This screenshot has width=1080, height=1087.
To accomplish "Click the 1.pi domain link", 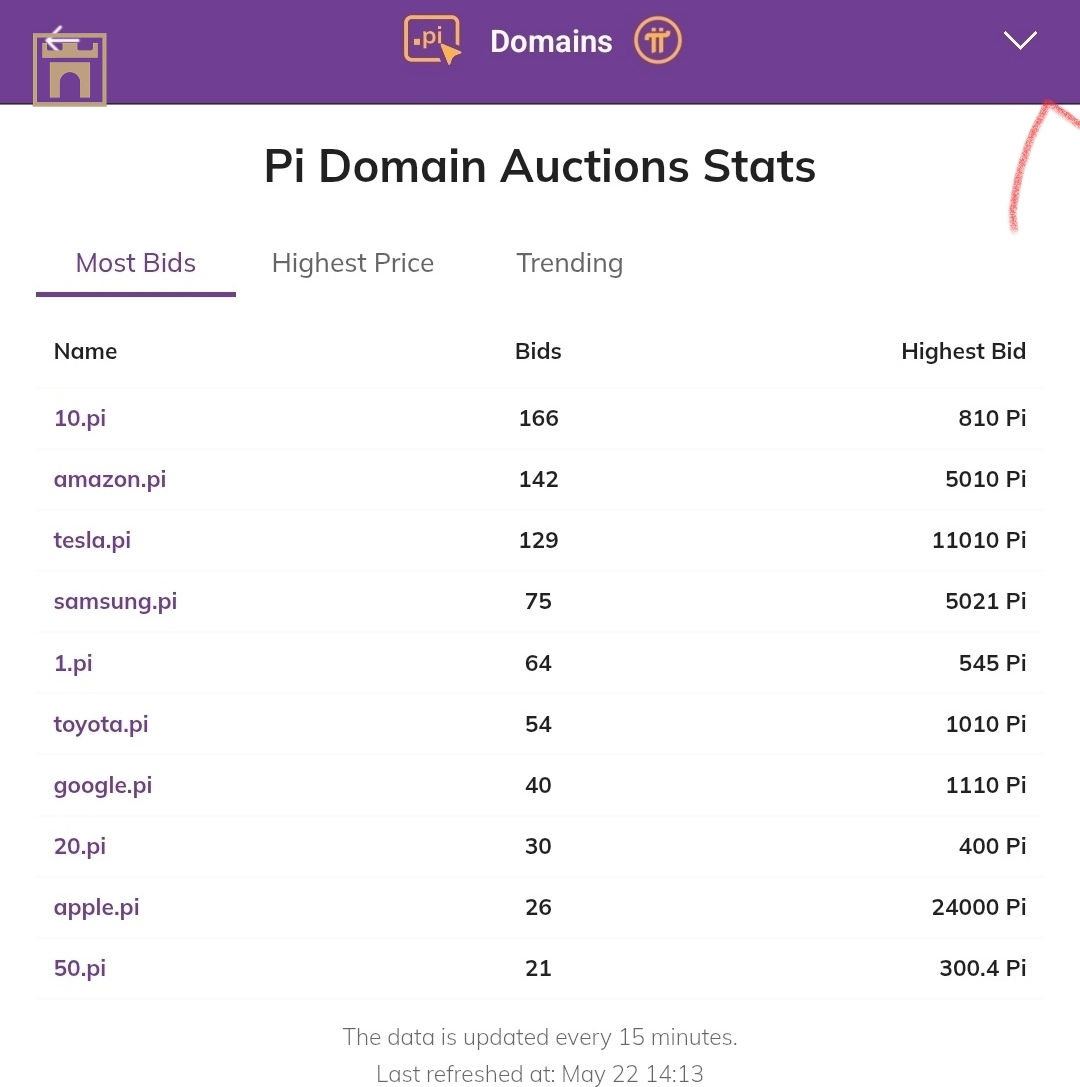I will [73, 663].
